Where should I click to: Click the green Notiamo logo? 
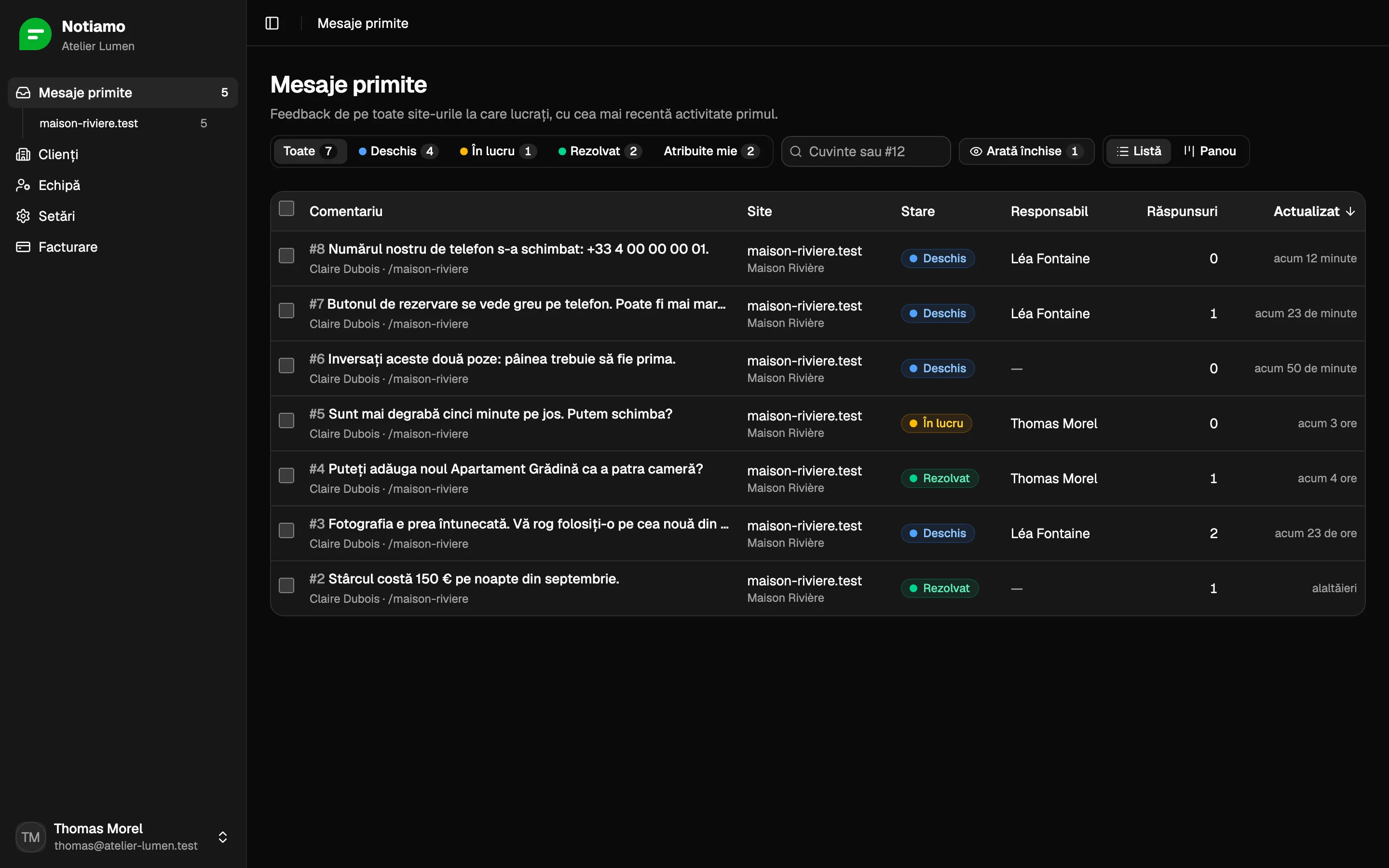click(x=35, y=34)
